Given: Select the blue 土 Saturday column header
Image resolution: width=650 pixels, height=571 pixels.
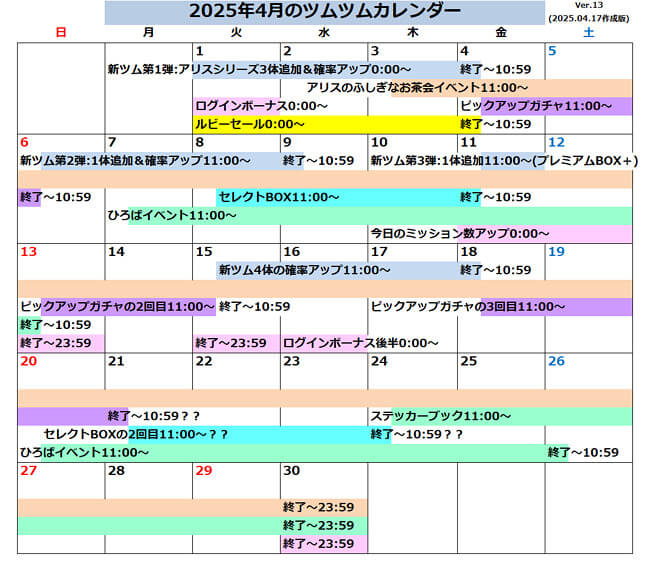Looking at the screenshot, I should click(588, 33).
